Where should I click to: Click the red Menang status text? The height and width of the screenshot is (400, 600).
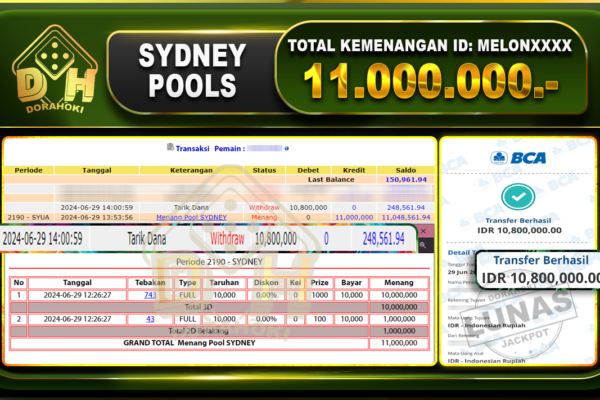[x=264, y=217]
